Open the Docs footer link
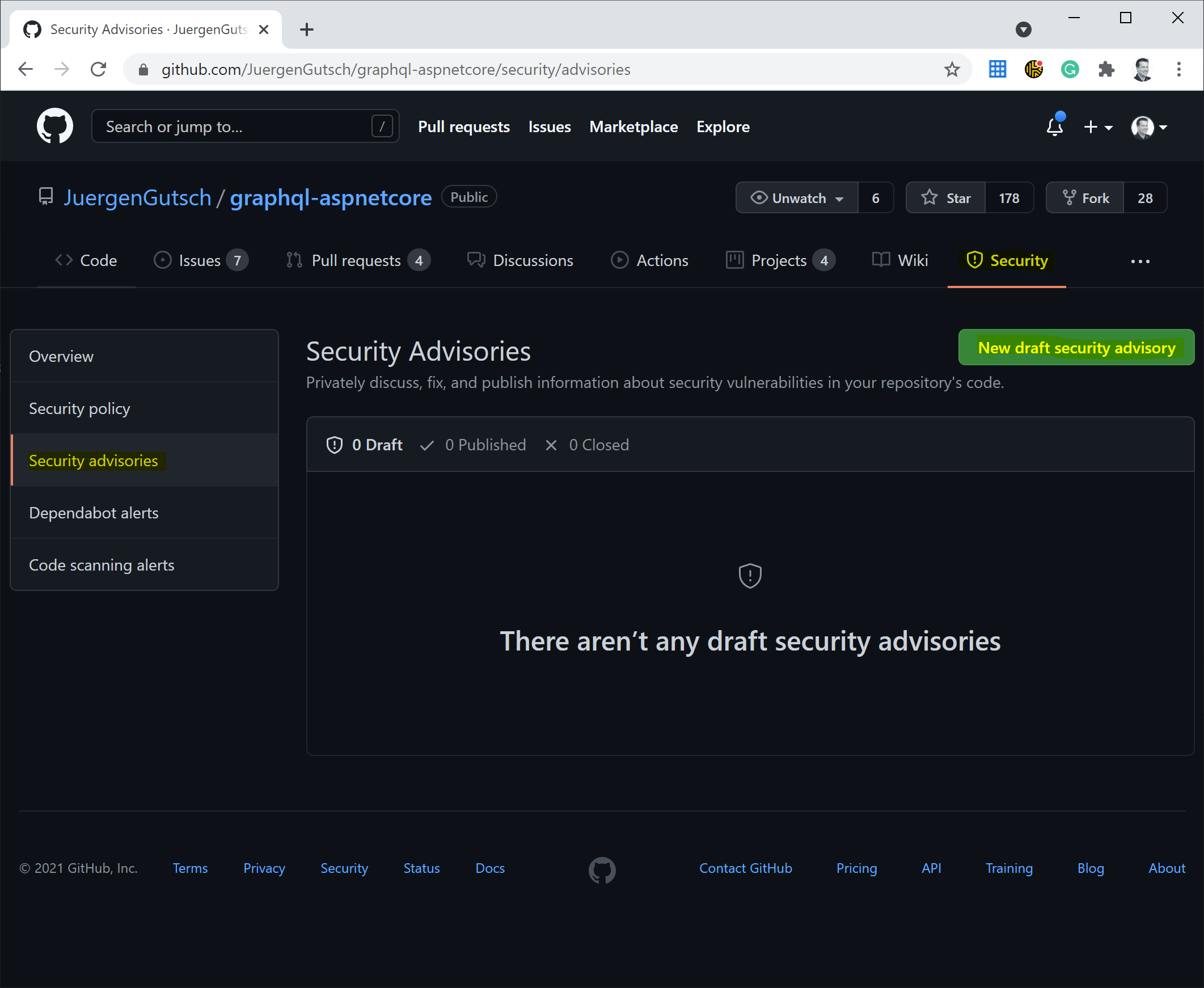 click(x=490, y=868)
